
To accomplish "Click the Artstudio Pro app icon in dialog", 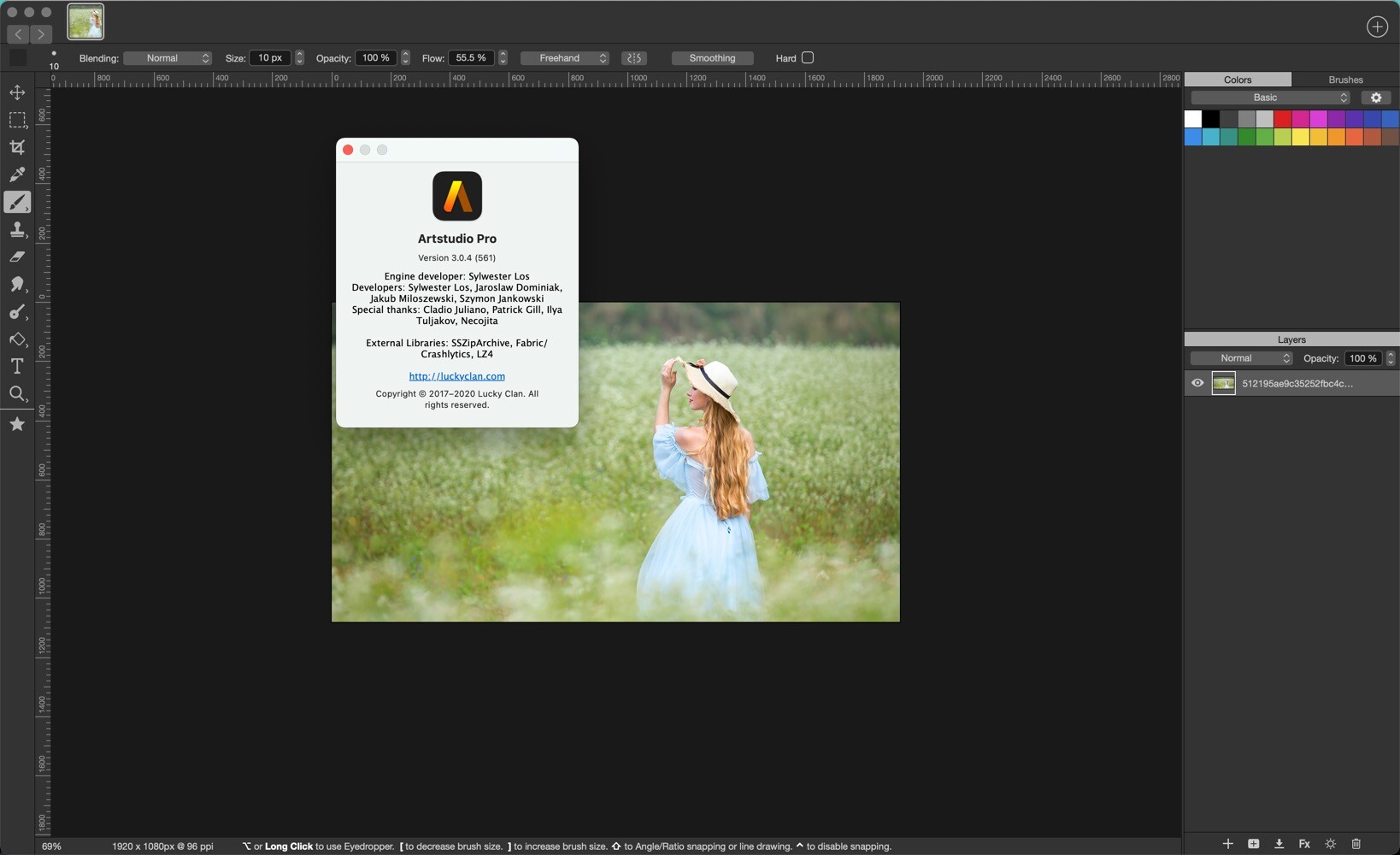I will point(457,196).
